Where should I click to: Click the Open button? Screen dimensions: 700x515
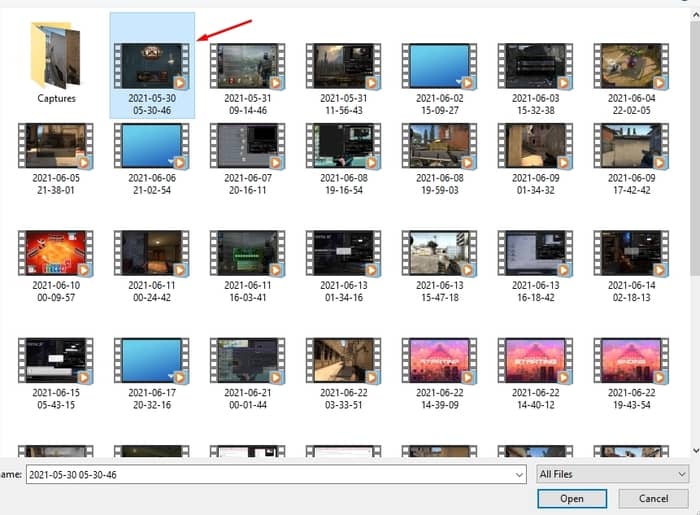[x=572, y=498]
